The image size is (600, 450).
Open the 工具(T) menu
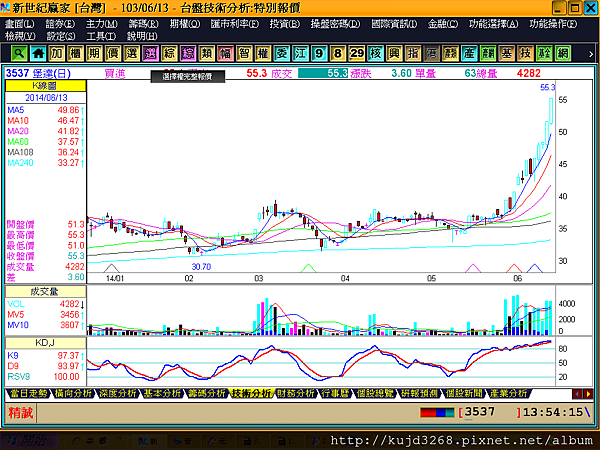tap(101, 36)
